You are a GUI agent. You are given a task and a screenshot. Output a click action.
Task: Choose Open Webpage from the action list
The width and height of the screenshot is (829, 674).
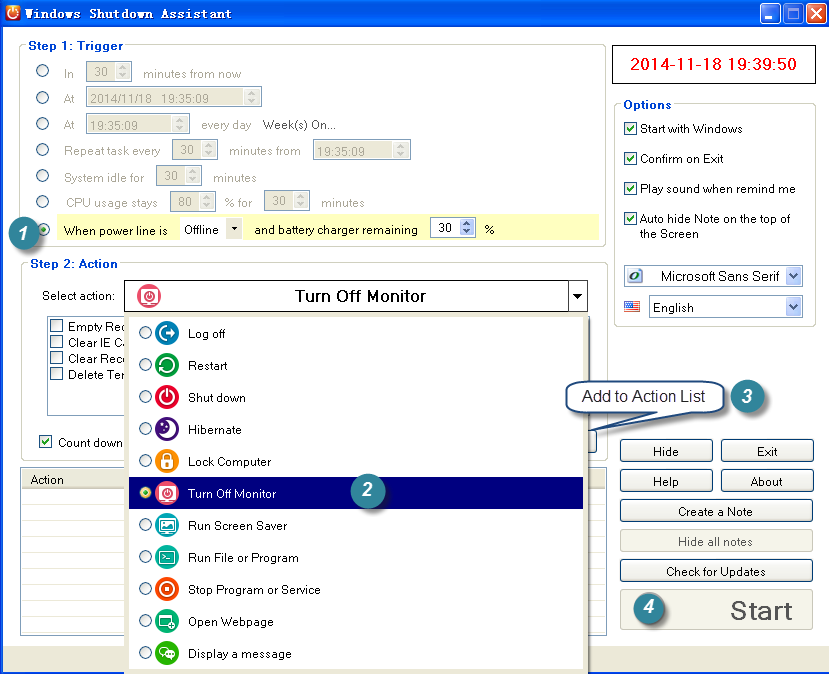pyautogui.click(x=230, y=622)
